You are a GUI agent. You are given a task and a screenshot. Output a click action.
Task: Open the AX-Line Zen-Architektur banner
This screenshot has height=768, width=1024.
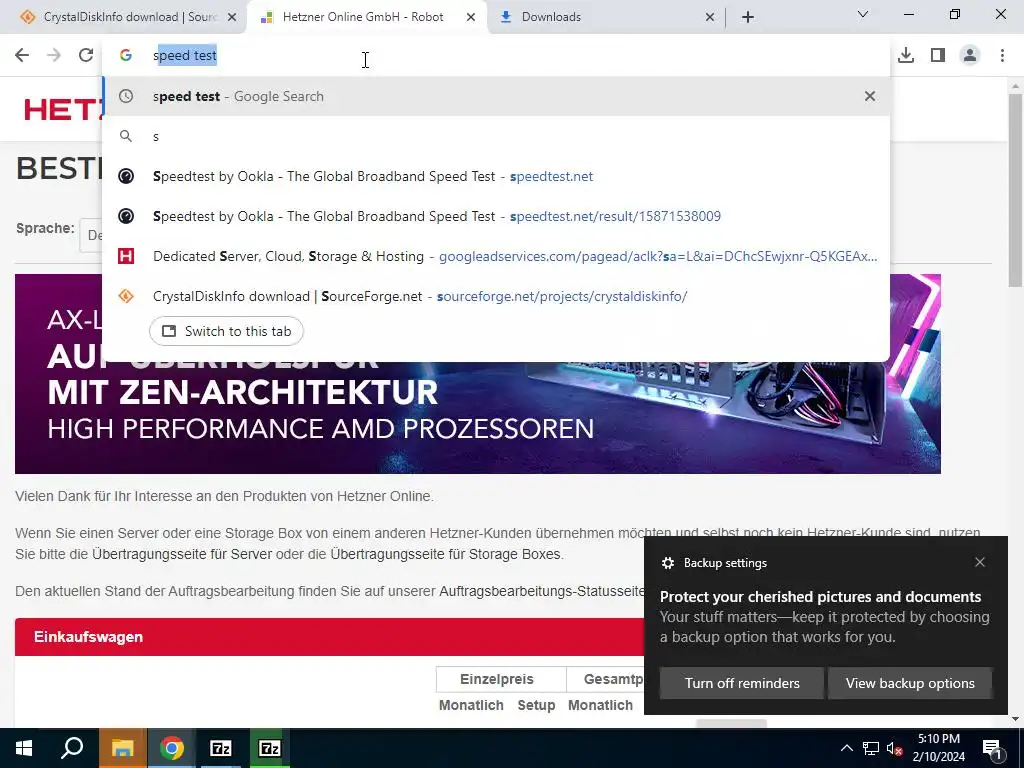click(477, 374)
